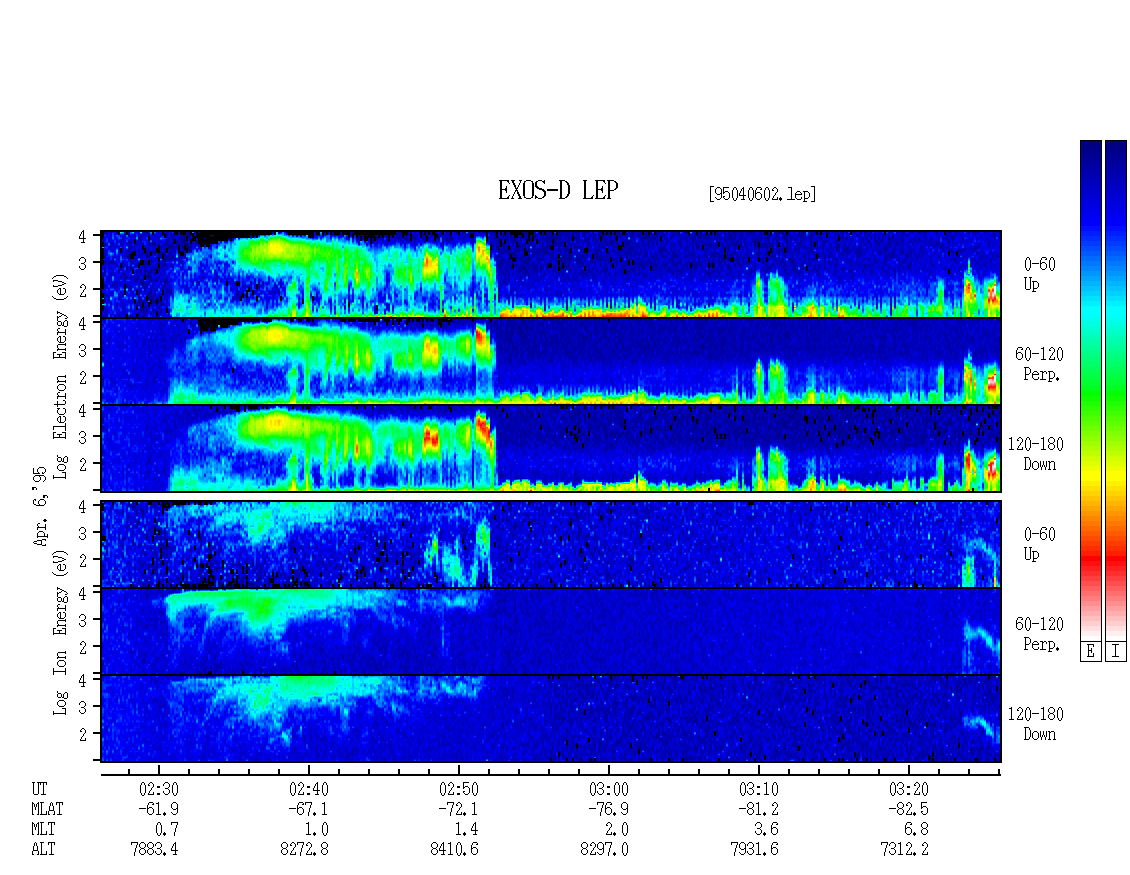Click the ion 120-180 Down pitch angle label
The height and width of the screenshot is (875, 1130).
1036,724
